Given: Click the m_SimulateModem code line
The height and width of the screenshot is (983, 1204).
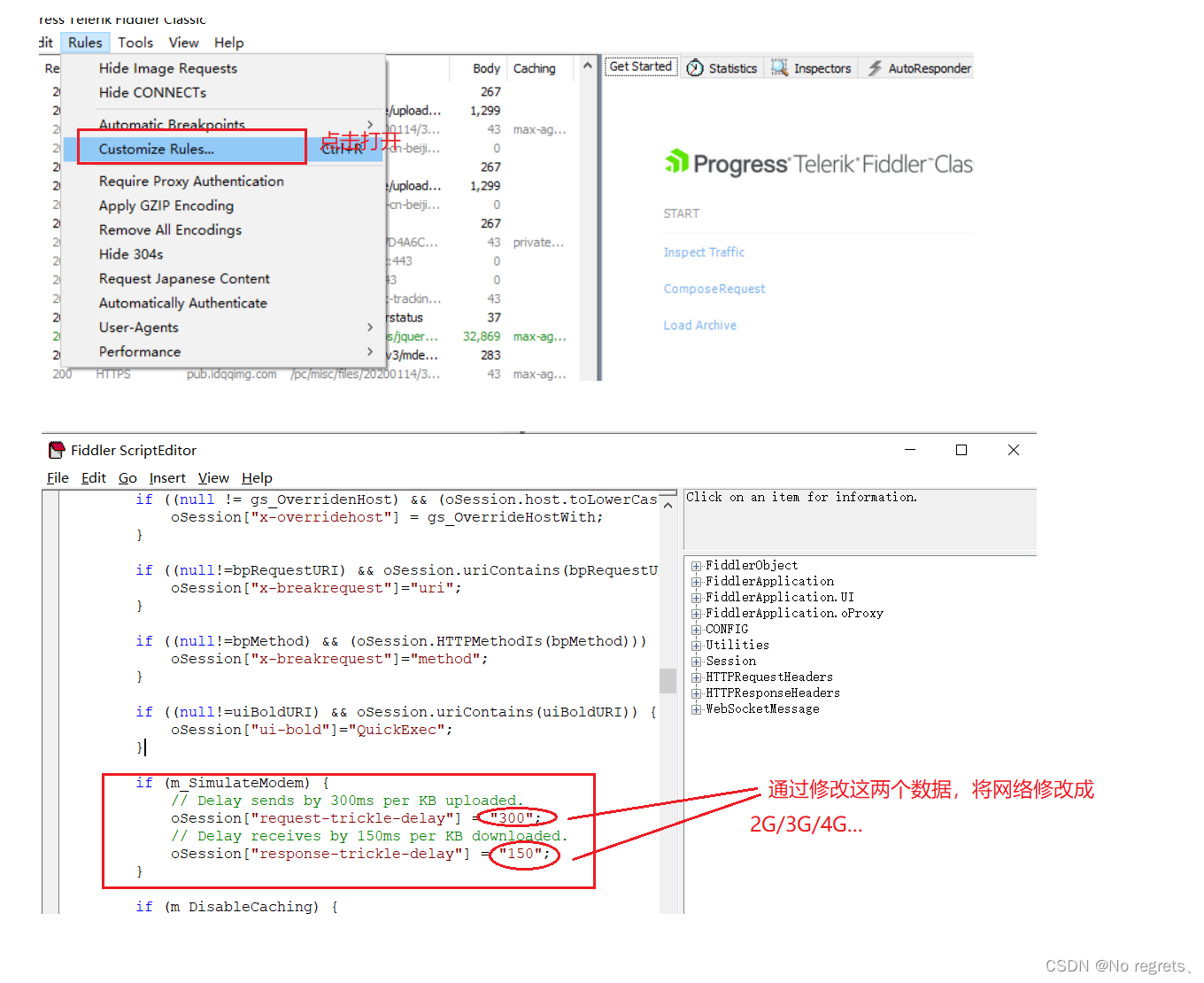Looking at the screenshot, I should (x=233, y=783).
